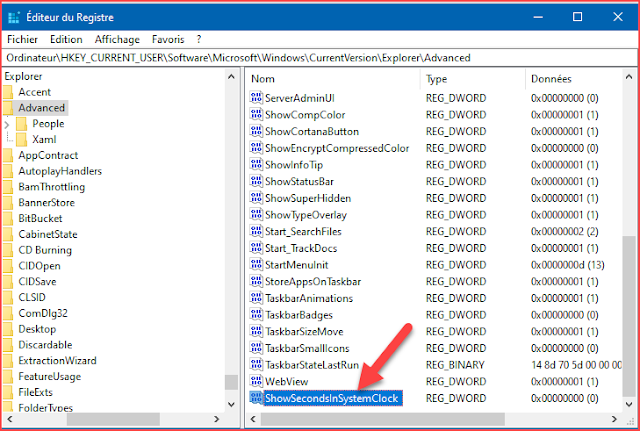Click the Start_SearchFiles value icon
640x431 pixels.
tap(256, 231)
